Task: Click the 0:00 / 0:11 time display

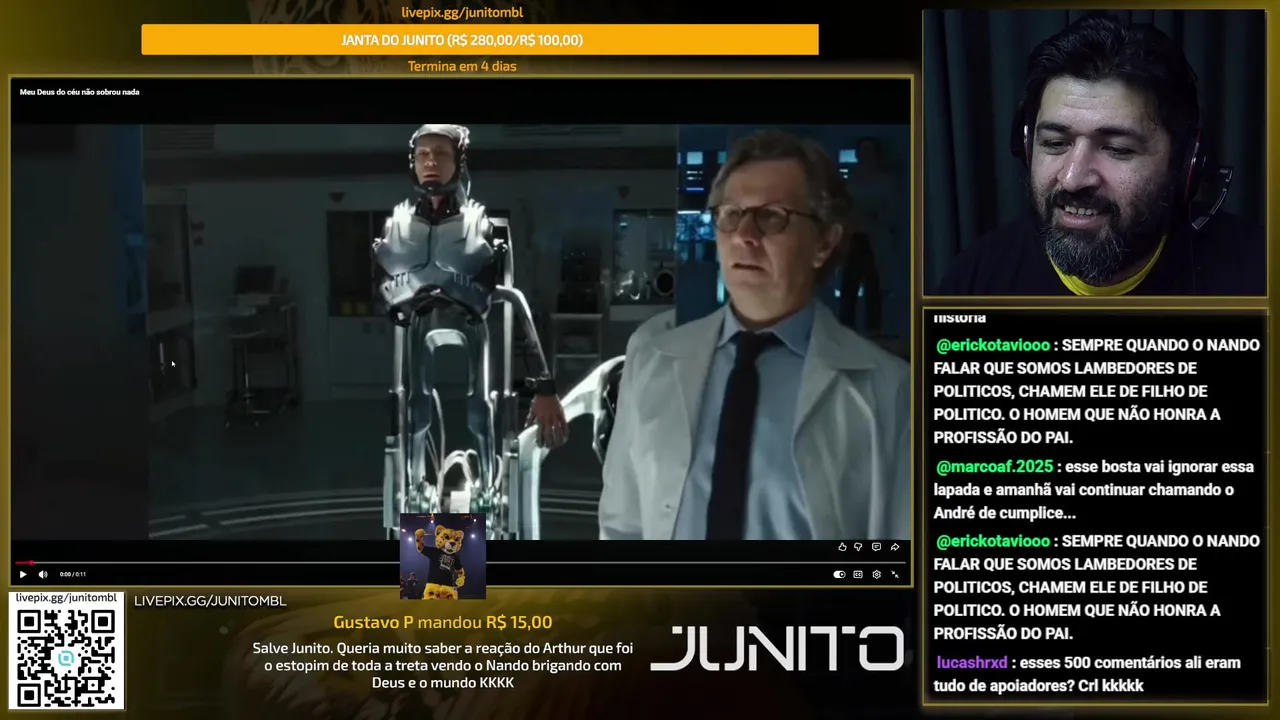Action: tap(73, 574)
